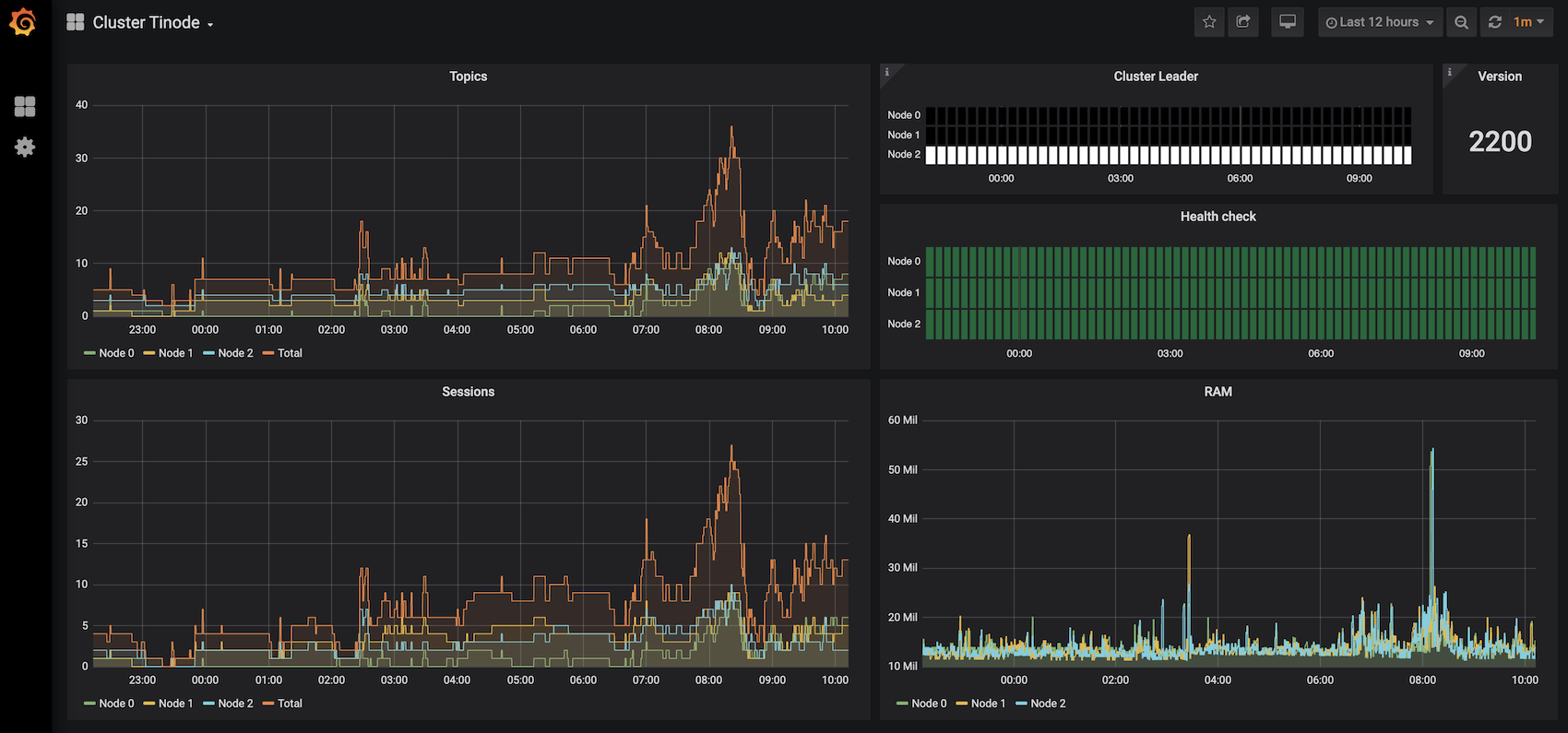Cycle view mode with monitor icon
1568x733 pixels.
(1288, 22)
